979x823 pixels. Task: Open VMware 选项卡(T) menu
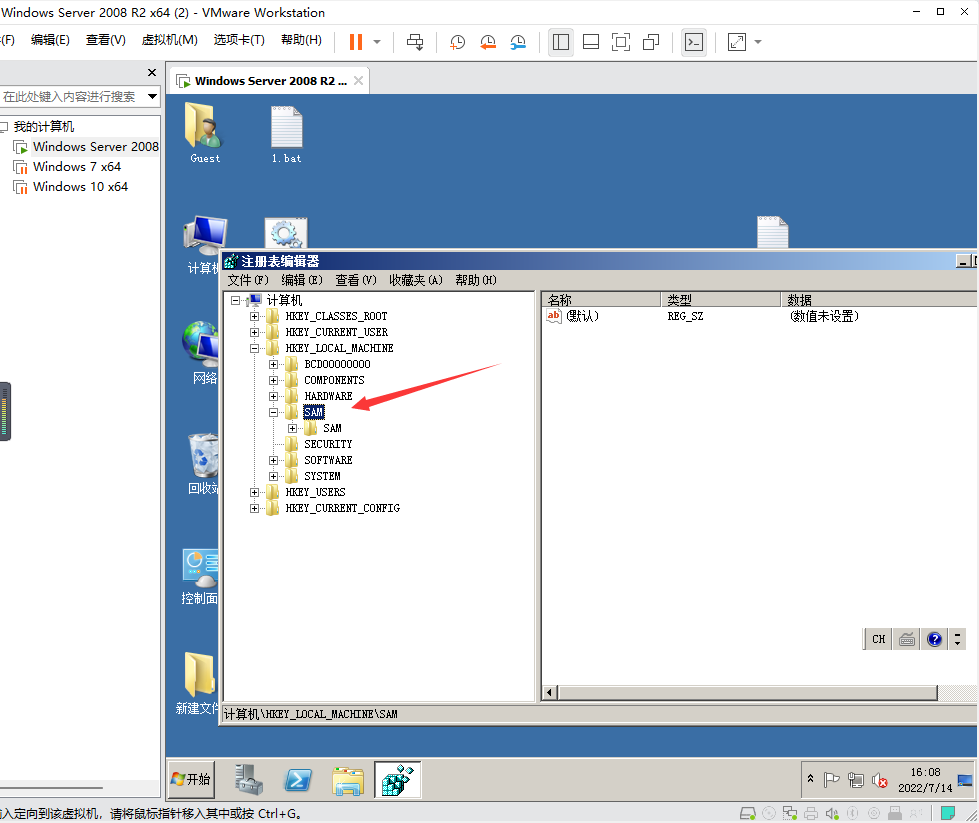pyautogui.click(x=239, y=40)
